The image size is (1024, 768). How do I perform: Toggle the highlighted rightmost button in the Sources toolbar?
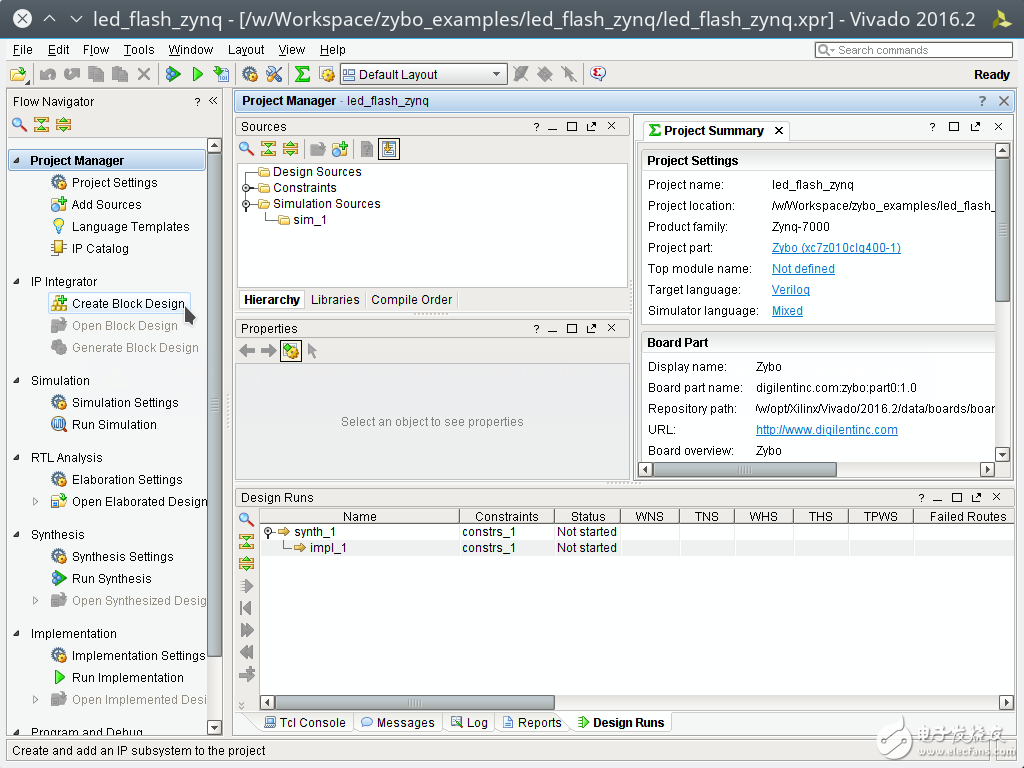point(389,149)
